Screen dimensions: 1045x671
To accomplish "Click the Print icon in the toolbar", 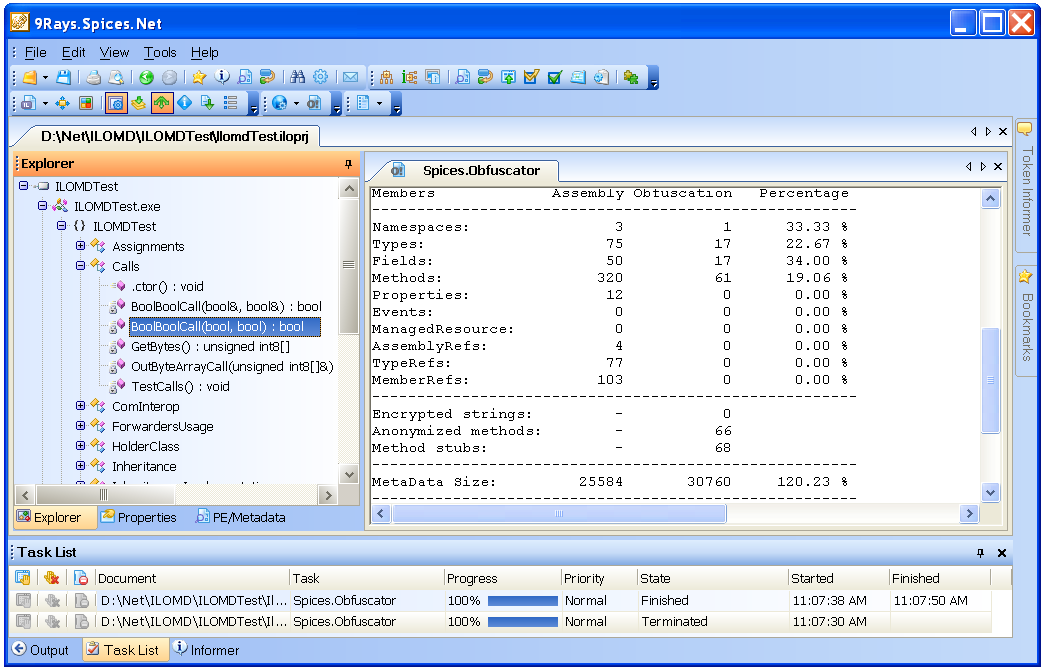I will tap(93, 77).
